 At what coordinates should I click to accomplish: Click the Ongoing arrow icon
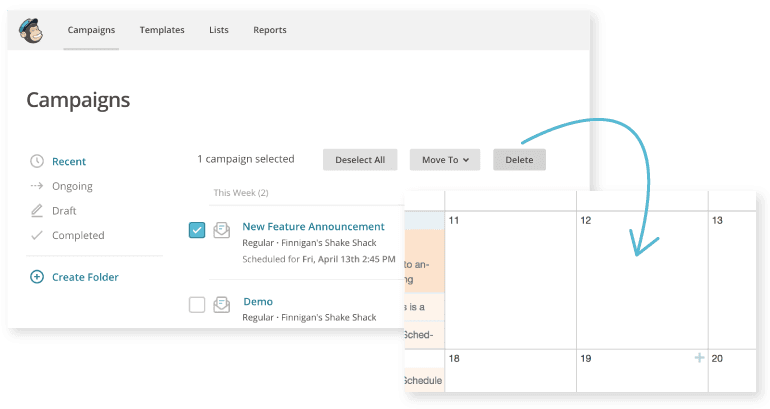click(x=37, y=186)
